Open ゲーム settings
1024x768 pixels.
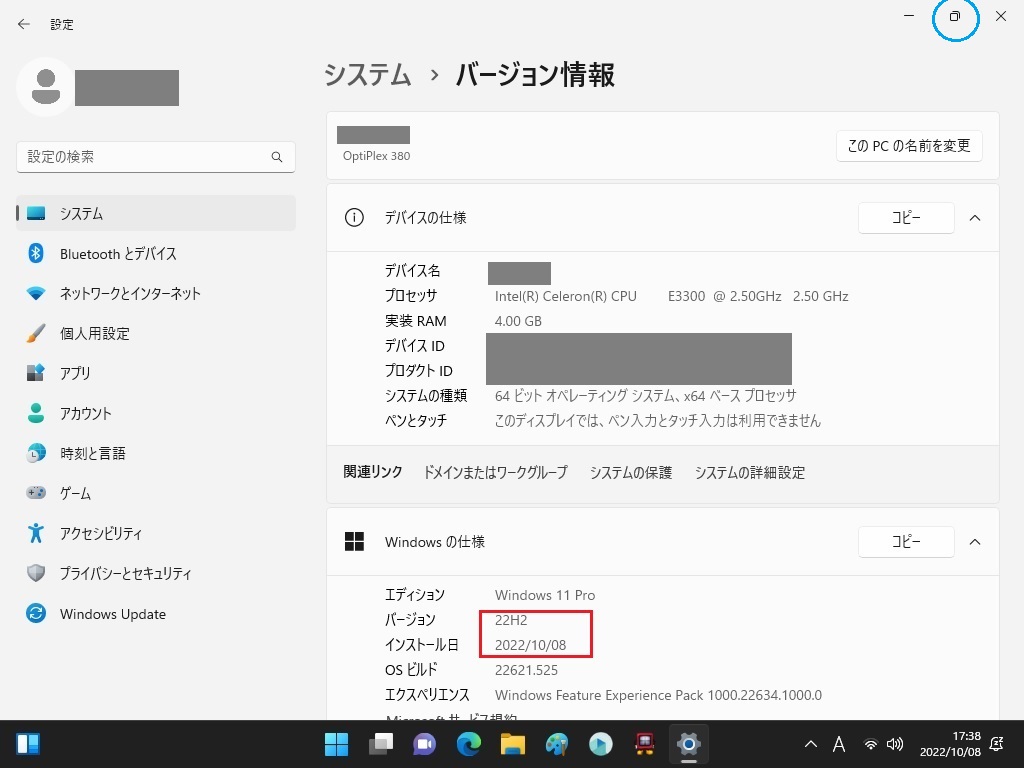click(155, 493)
